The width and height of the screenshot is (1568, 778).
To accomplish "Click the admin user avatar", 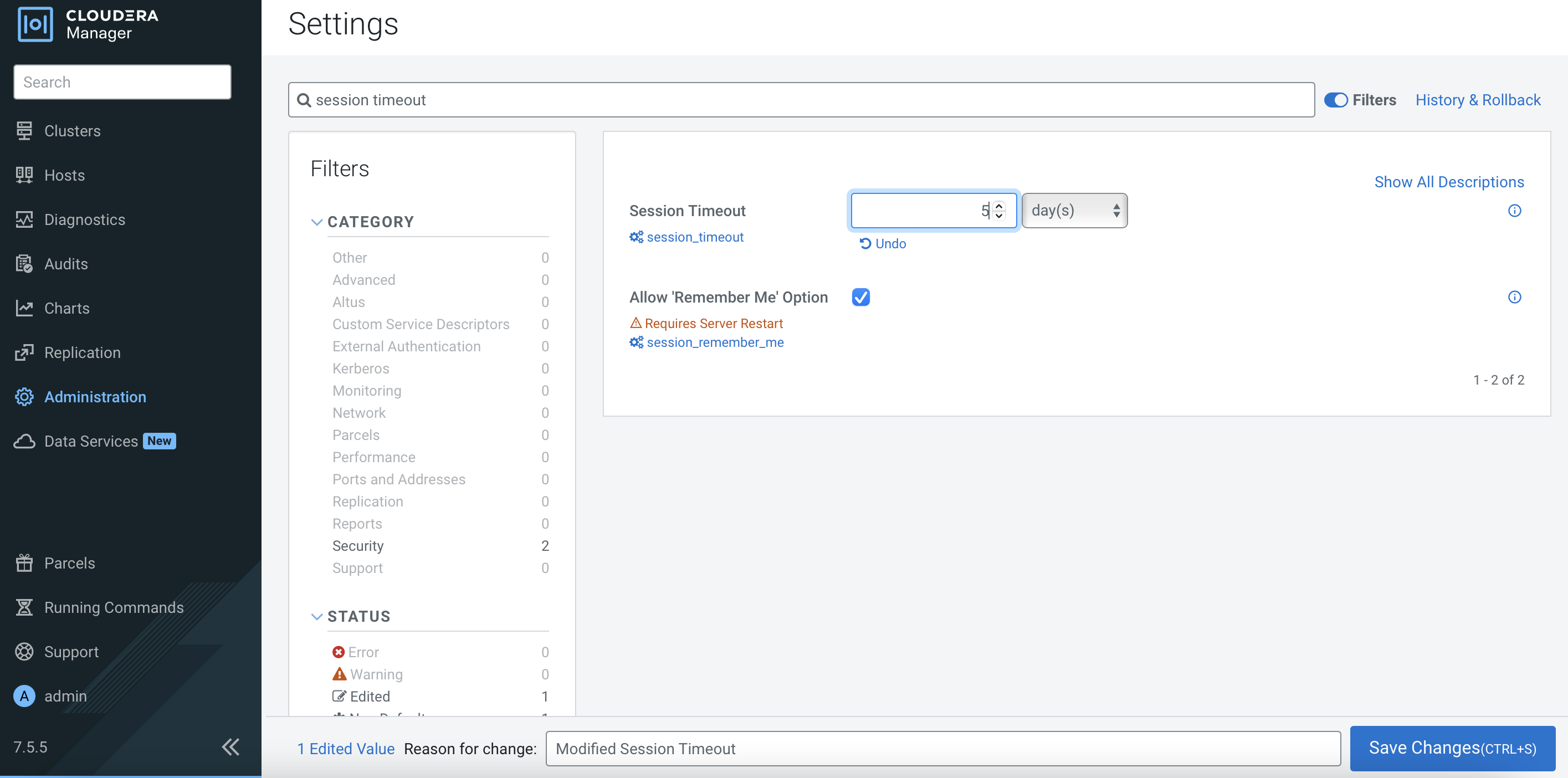I will click(x=24, y=696).
